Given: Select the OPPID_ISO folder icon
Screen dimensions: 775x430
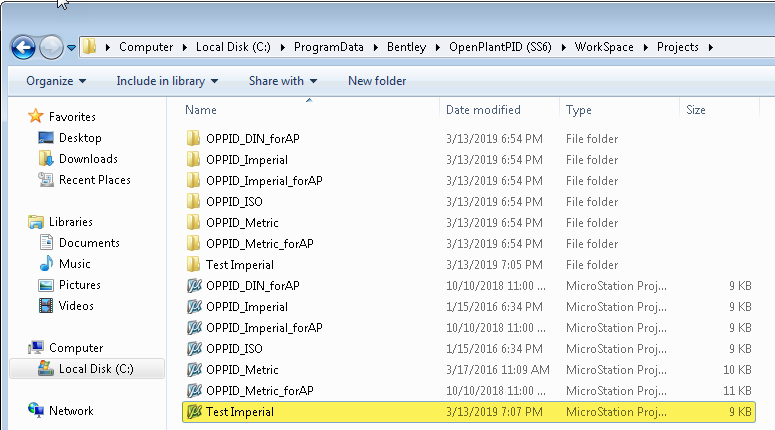Looking at the screenshot, I should (x=193, y=201).
